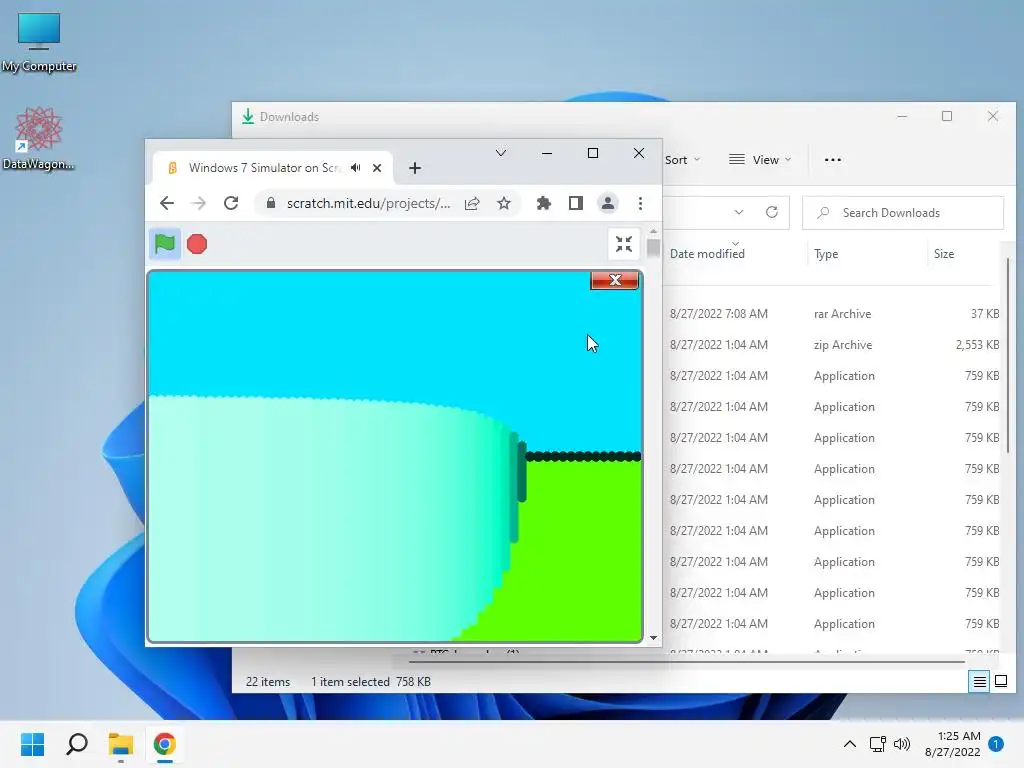
Task: Open the View dropdown in Downloads
Action: (760, 160)
